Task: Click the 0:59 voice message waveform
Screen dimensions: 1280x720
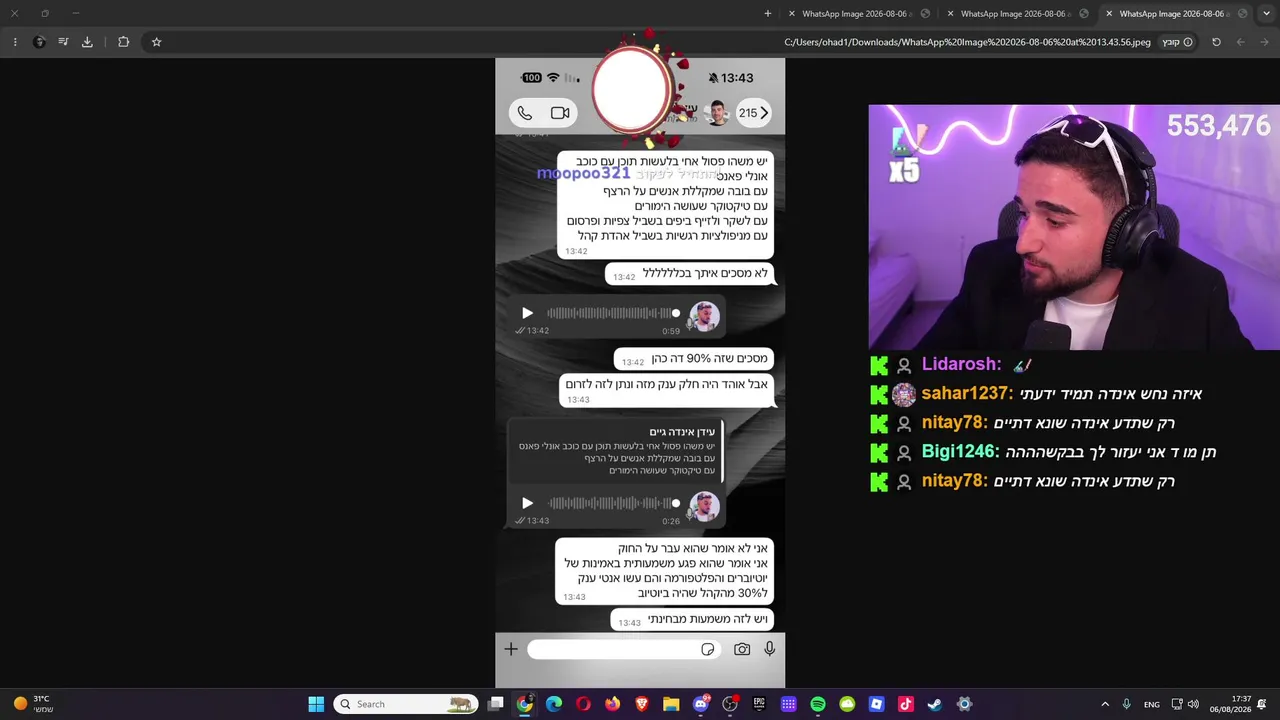Action: tap(612, 313)
